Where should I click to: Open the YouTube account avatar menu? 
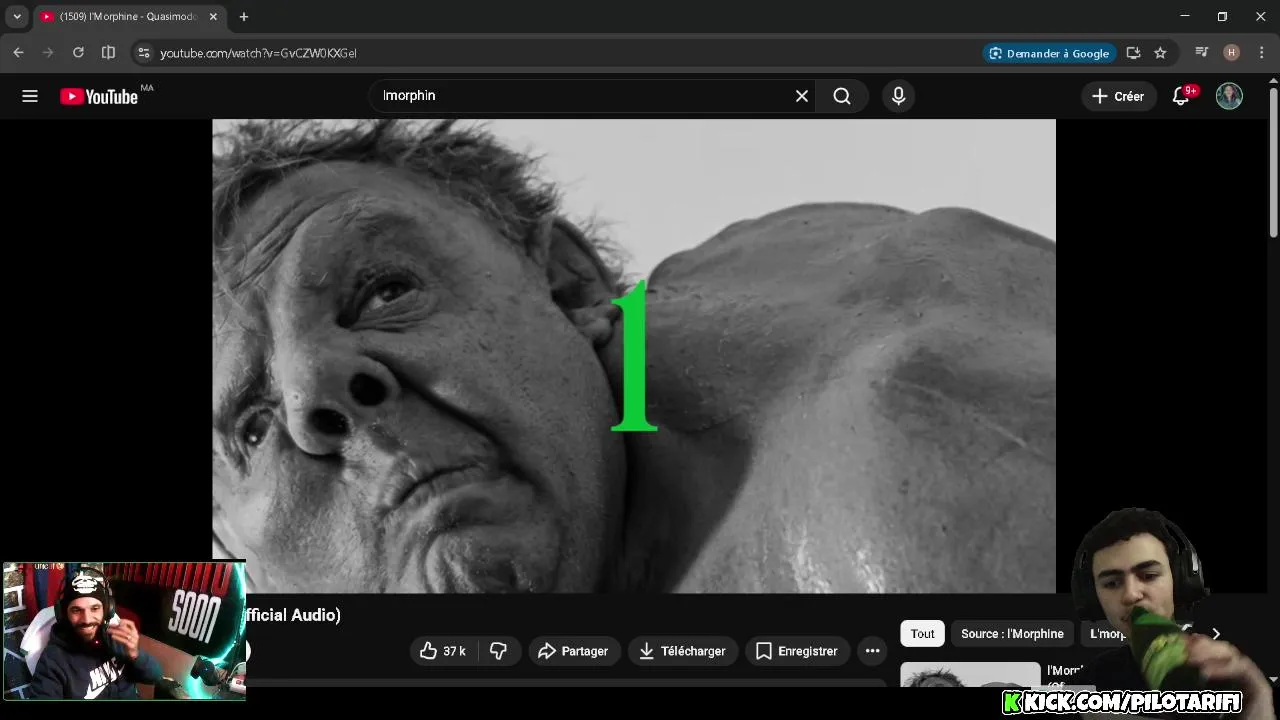(x=1229, y=96)
